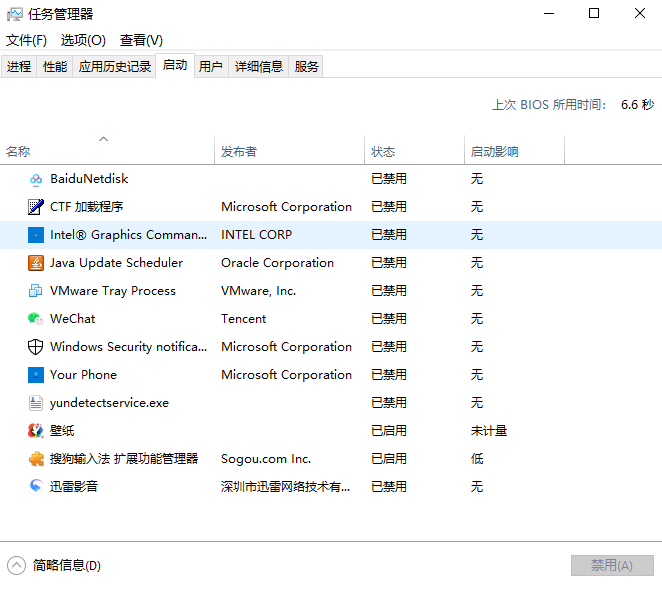This screenshot has width=662, height=590.
Task: Switch to the 详细信息 tab
Action: point(258,66)
